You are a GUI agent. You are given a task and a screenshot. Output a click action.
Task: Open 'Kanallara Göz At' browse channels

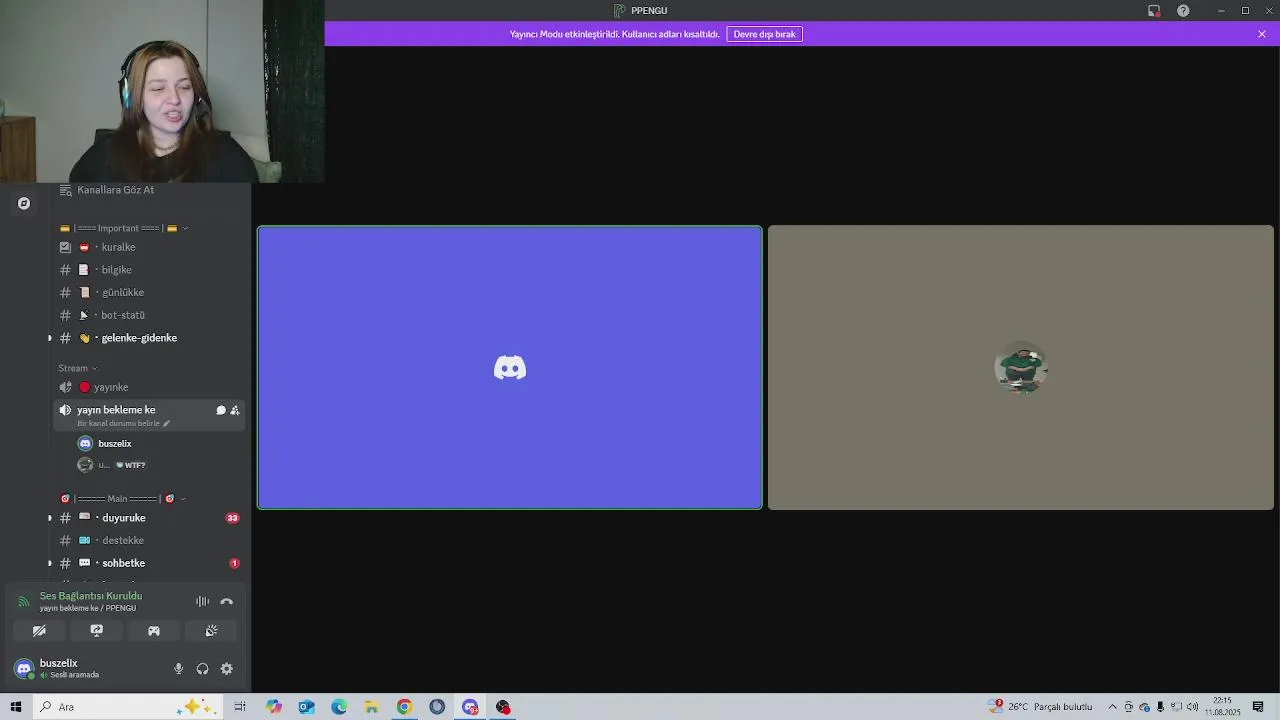click(x=116, y=190)
